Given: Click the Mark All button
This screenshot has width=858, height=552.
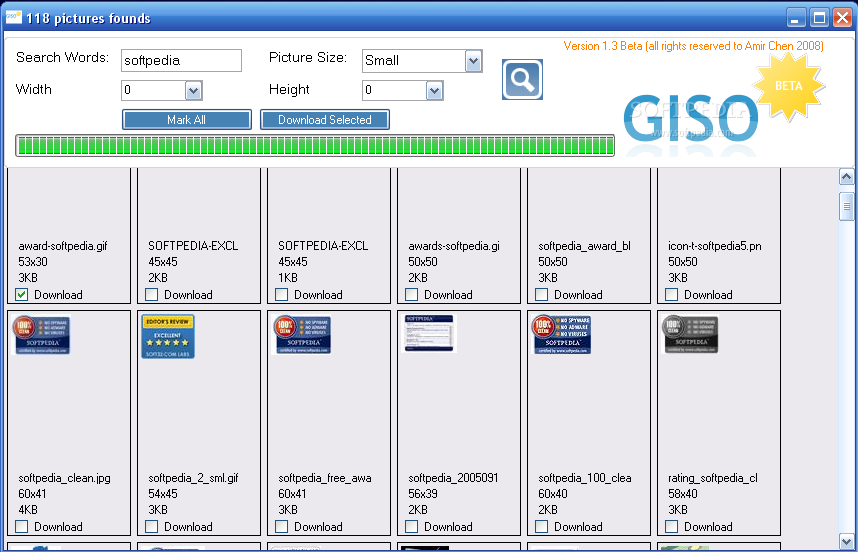Looking at the screenshot, I should click(187, 120).
